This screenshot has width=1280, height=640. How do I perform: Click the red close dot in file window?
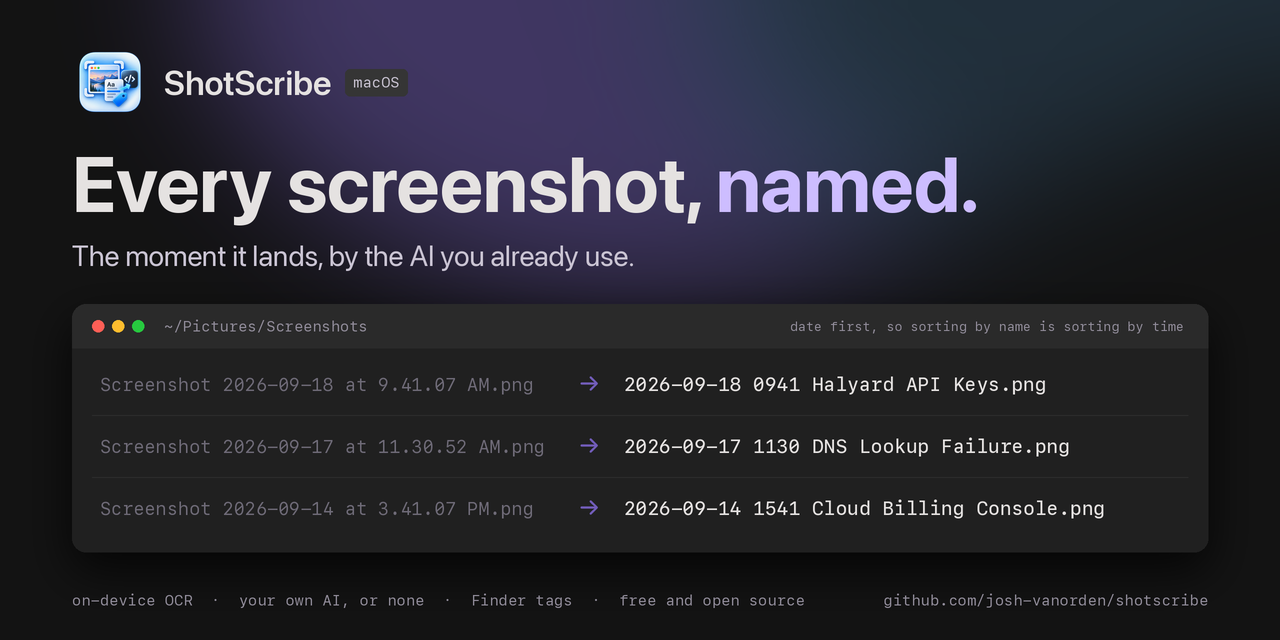pos(98,326)
